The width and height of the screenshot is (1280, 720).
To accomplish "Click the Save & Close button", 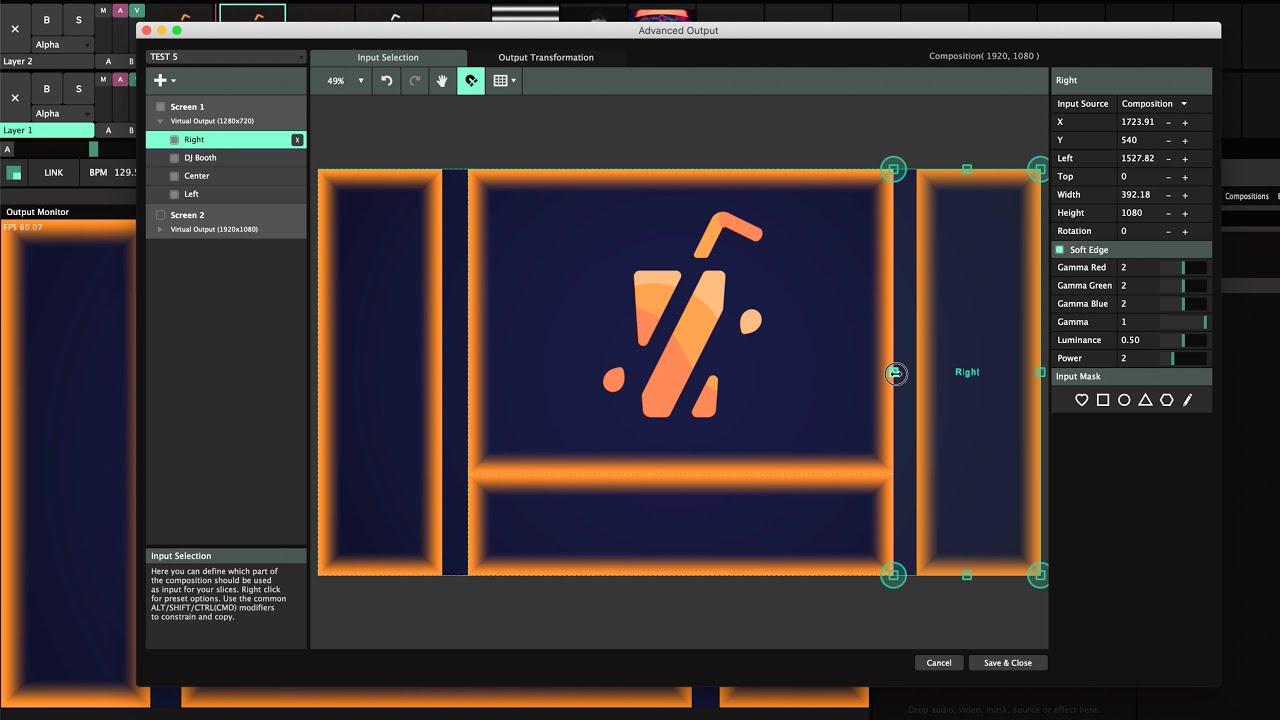I will (1008, 663).
